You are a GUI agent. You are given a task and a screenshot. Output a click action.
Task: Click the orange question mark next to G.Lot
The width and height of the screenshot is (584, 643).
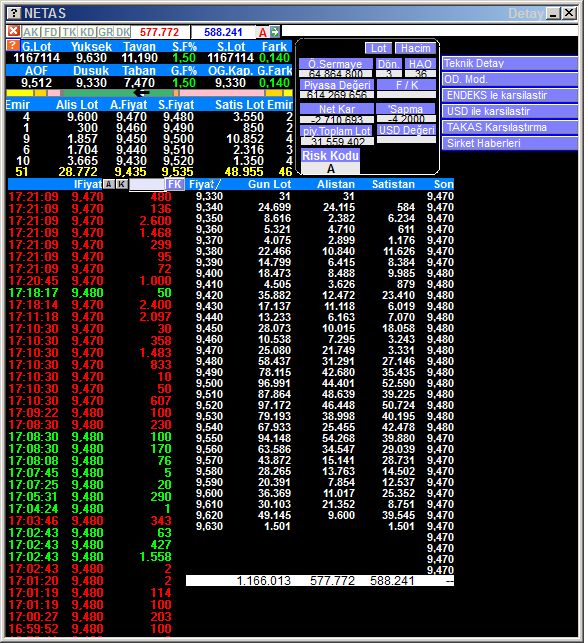13,45
